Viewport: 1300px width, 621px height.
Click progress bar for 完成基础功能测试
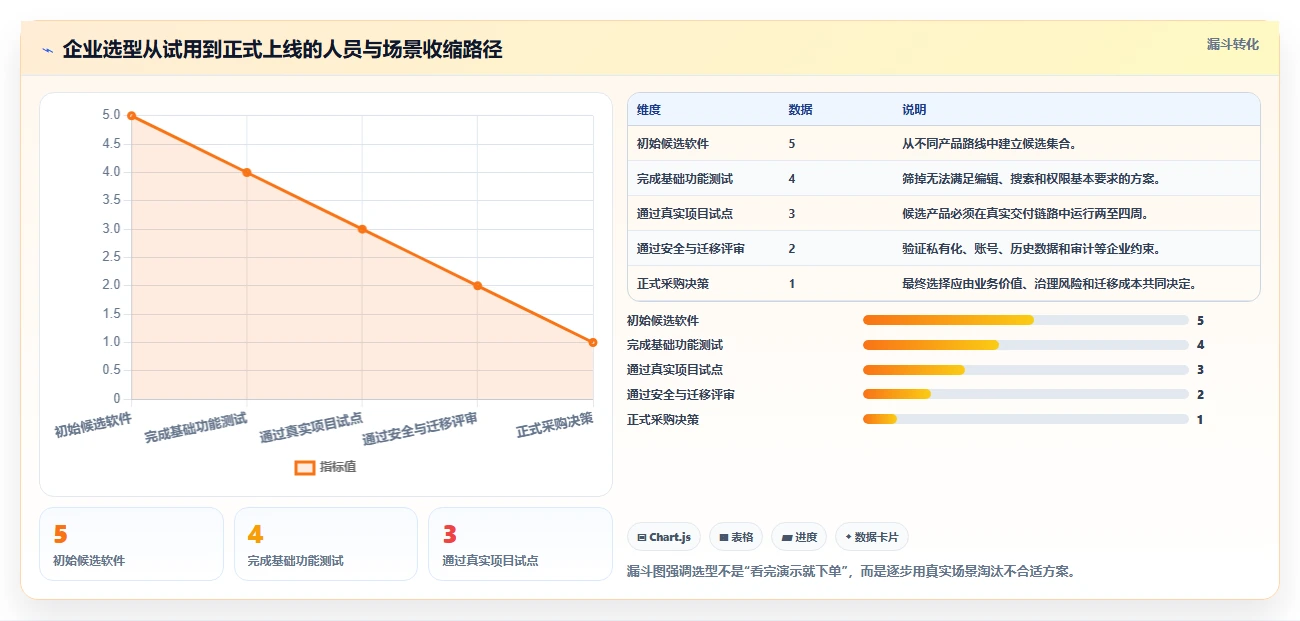coord(1026,345)
